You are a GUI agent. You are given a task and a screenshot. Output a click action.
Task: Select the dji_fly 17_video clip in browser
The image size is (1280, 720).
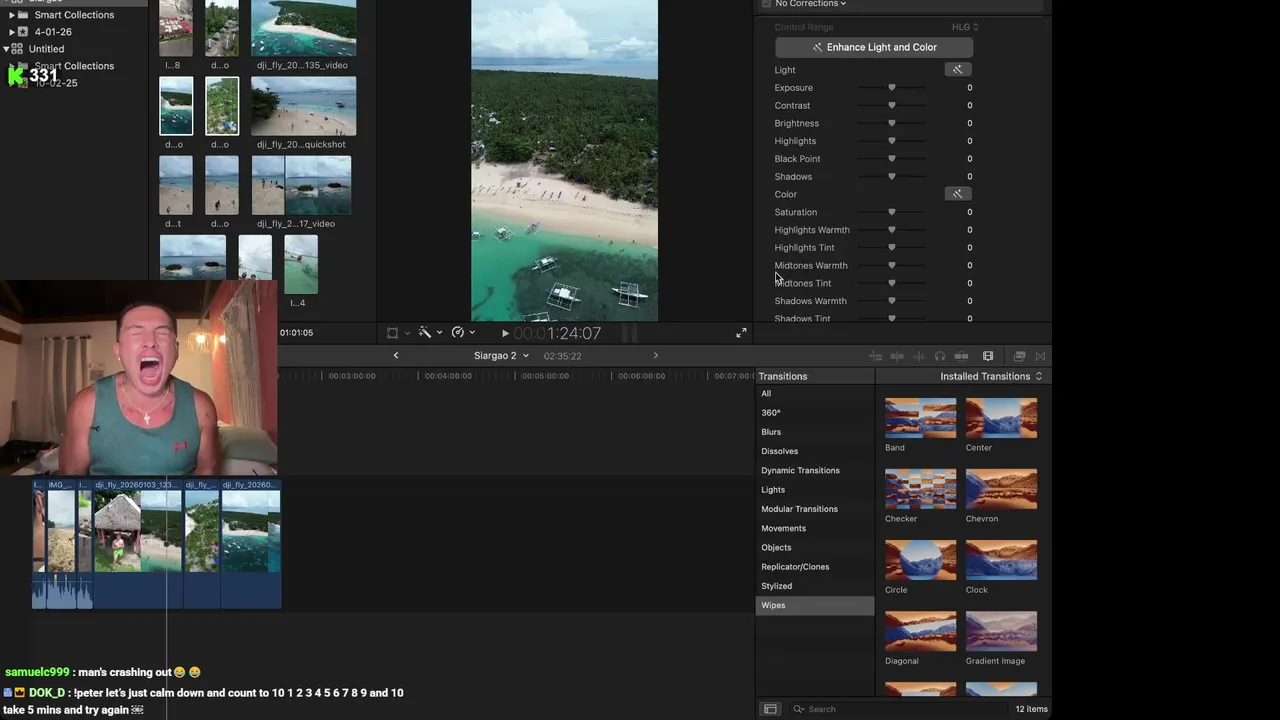click(301, 185)
